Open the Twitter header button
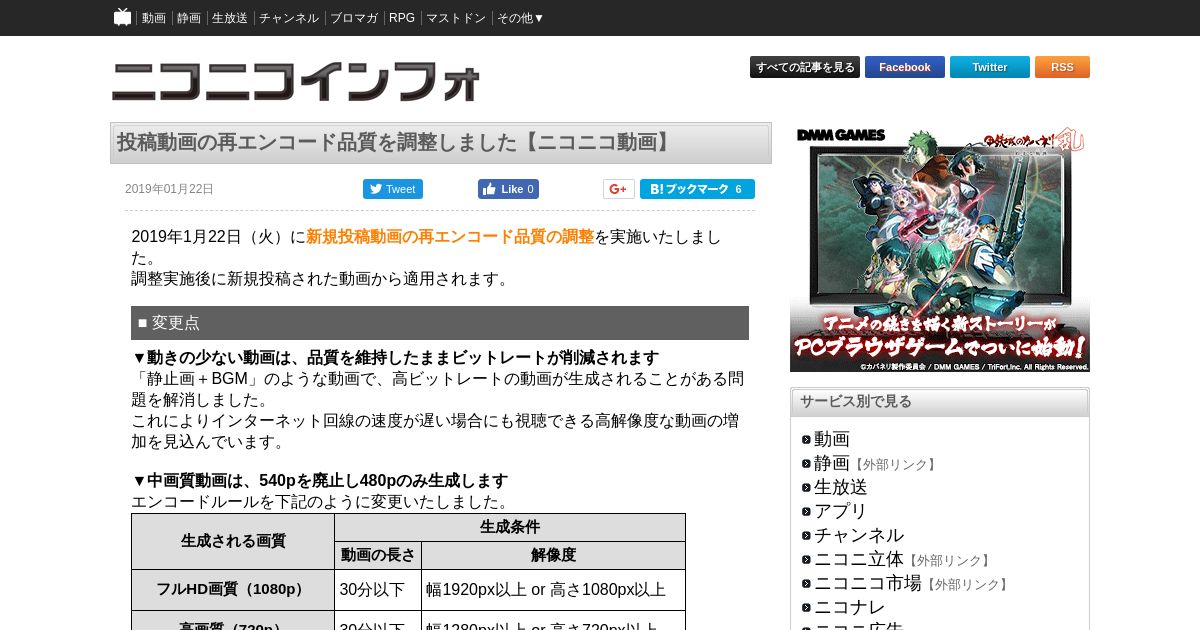Viewport: 1200px width, 630px height. pyautogui.click(x=990, y=67)
